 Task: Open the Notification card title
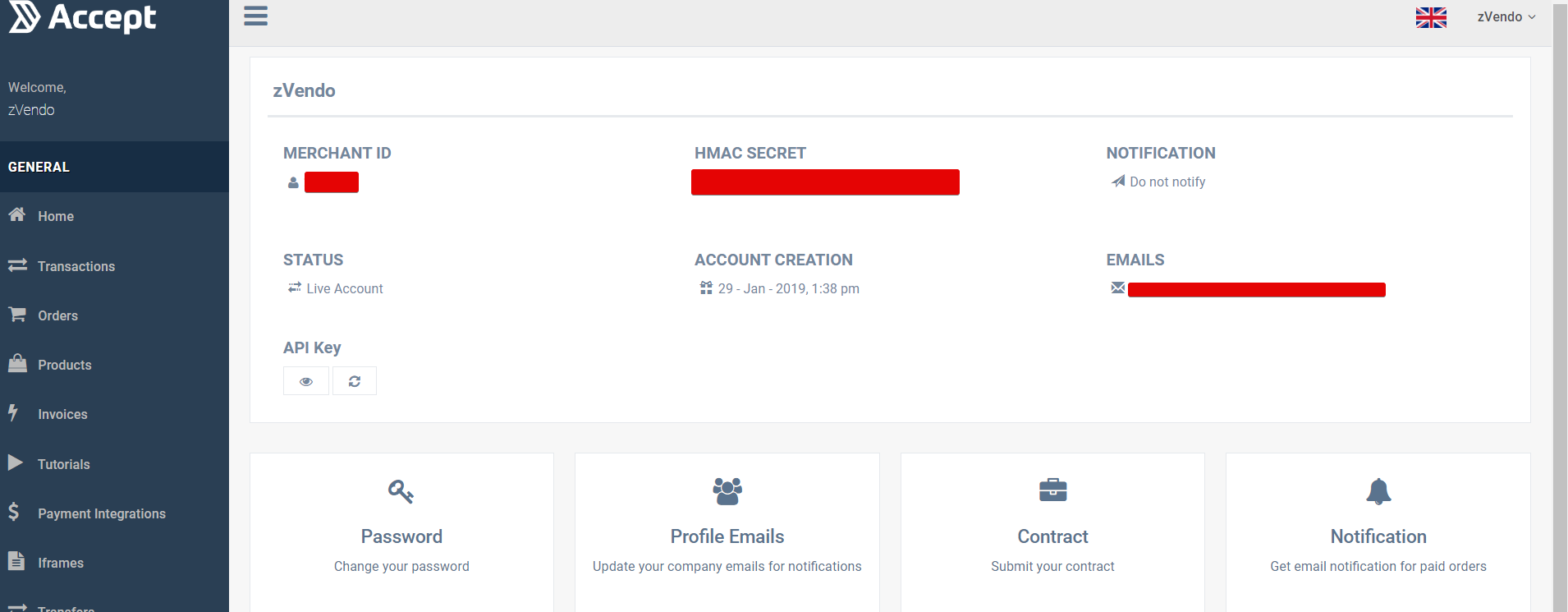pos(1378,536)
